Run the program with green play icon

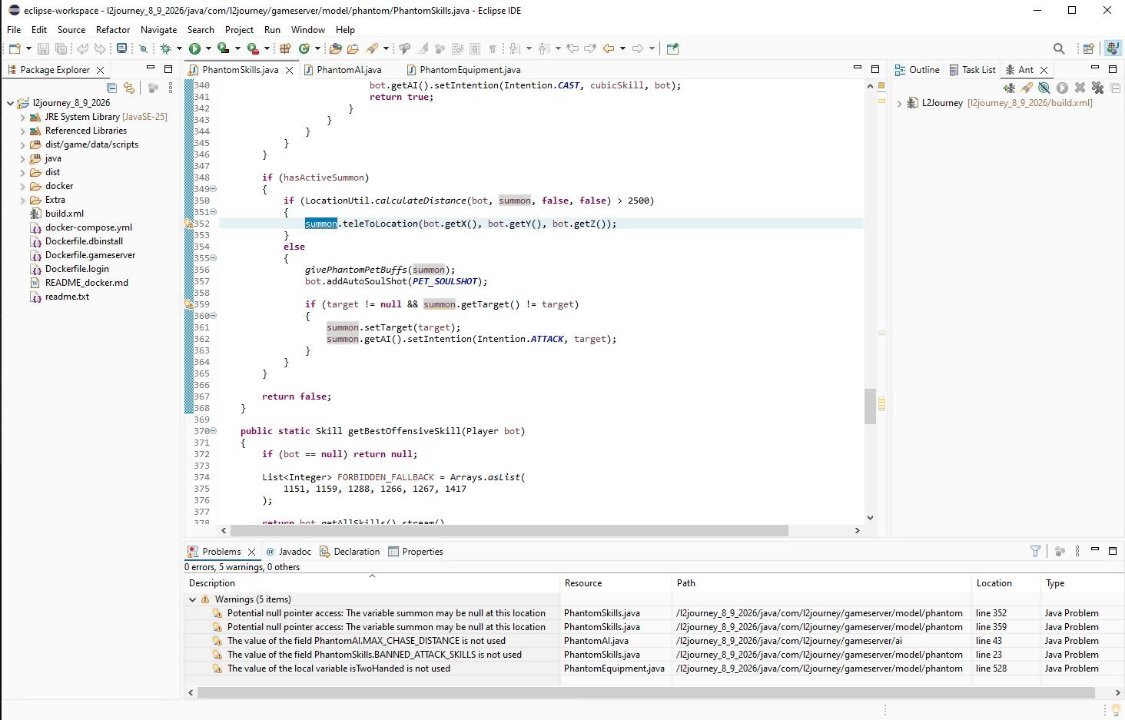click(x=194, y=49)
